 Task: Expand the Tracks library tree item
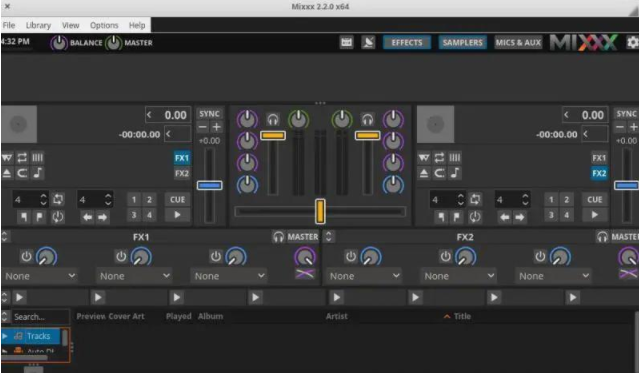click(x=5, y=336)
